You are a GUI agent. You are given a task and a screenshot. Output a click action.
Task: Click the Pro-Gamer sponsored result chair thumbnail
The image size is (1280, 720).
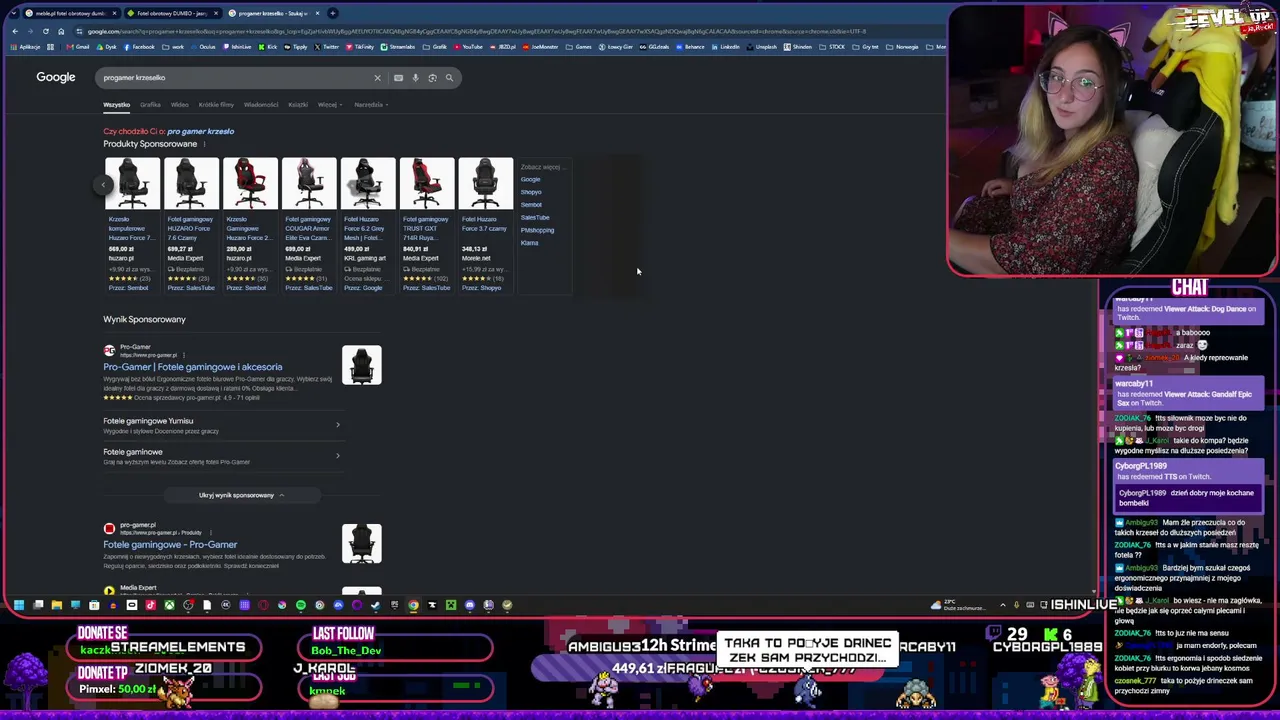point(361,365)
